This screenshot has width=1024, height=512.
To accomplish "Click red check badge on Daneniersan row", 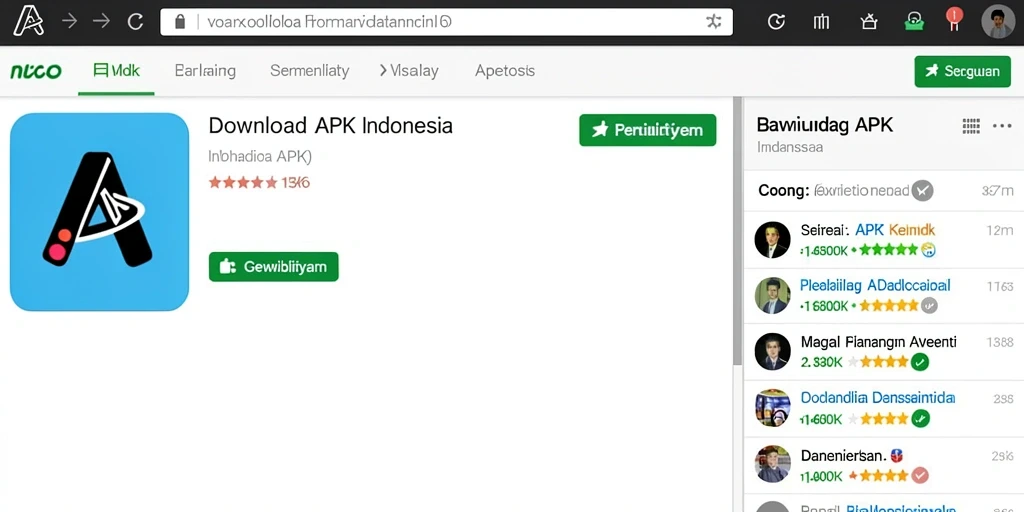I will pos(920,475).
